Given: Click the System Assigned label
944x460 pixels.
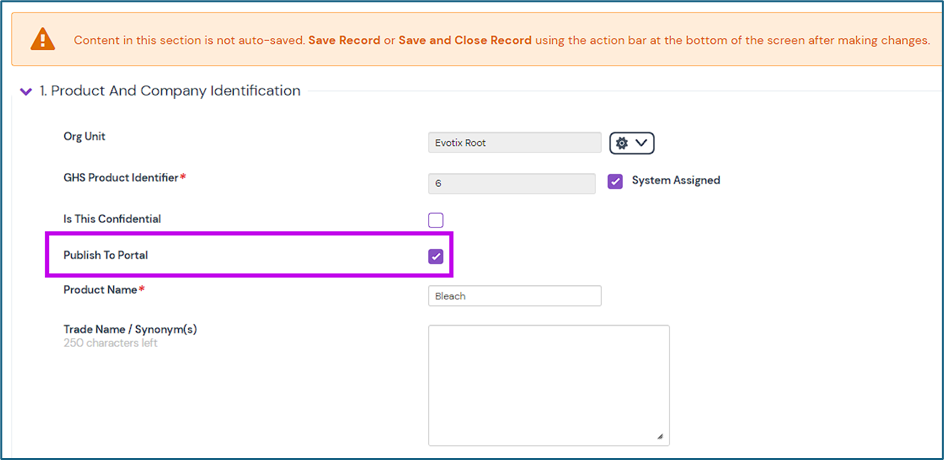Looking at the screenshot, I should (676, 181).
